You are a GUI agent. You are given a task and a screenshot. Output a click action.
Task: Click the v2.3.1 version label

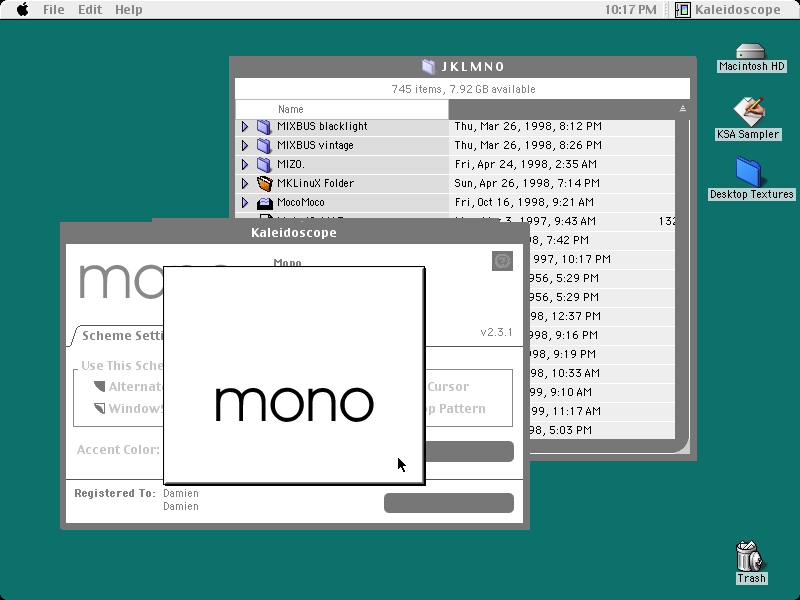tap(496, 332)
